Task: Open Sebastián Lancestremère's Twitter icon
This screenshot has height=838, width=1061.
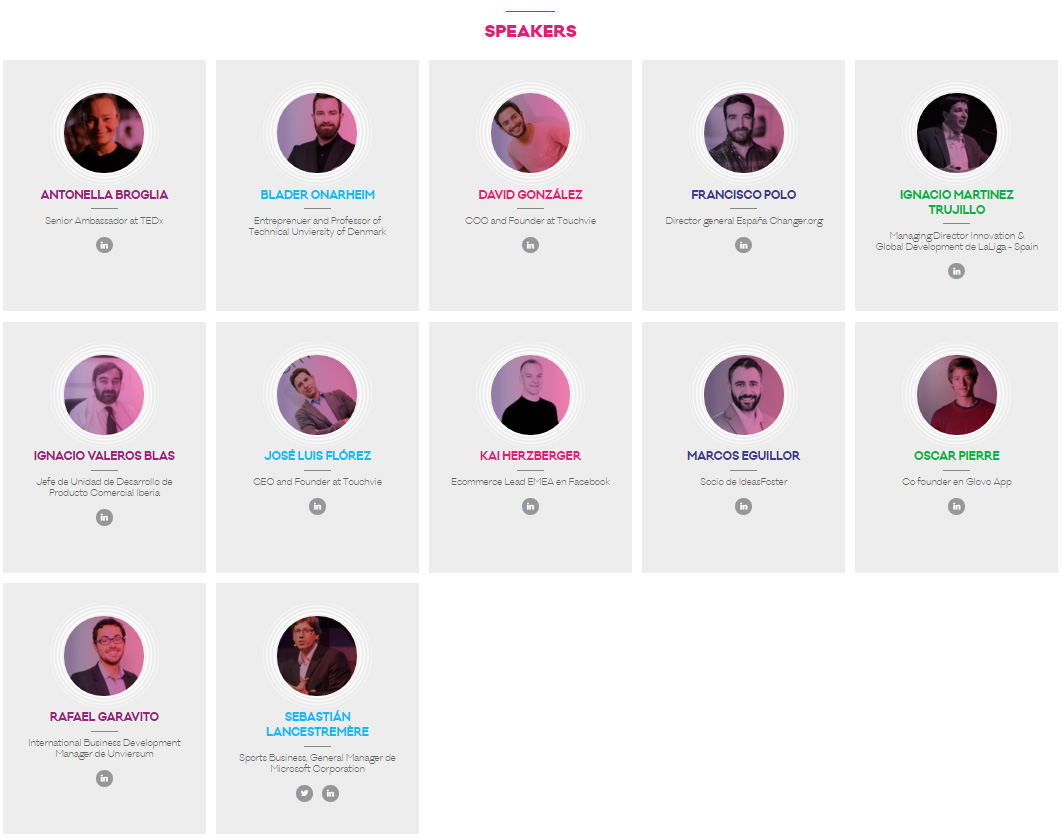Action: coord(304,793)
